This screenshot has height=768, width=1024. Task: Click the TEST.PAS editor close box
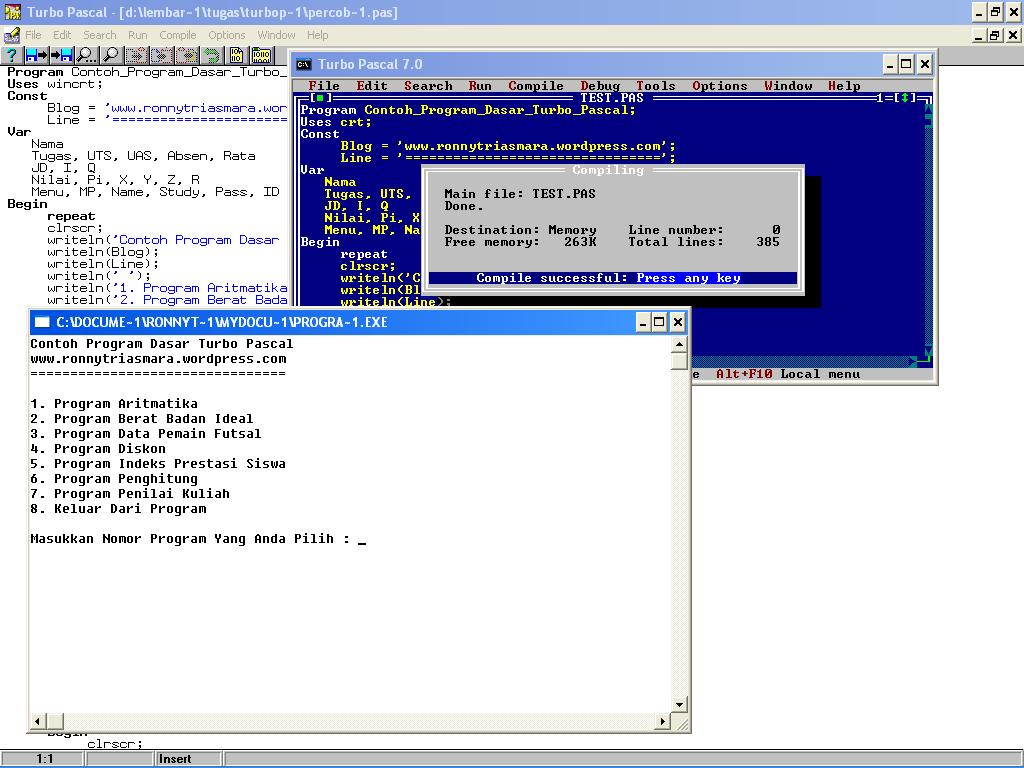(321, 98)
